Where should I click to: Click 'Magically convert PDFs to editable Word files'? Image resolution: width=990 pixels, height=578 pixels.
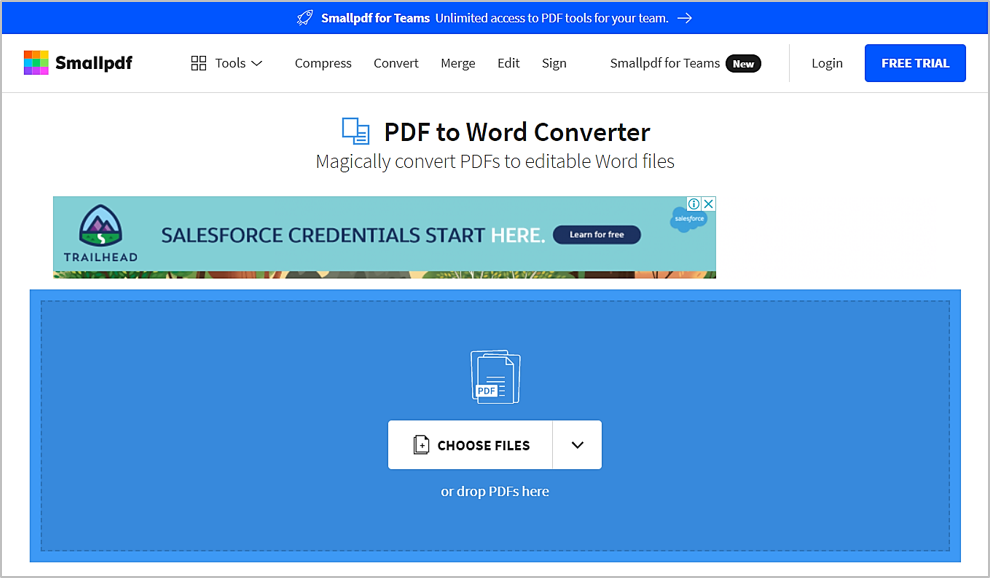point(495,162)
